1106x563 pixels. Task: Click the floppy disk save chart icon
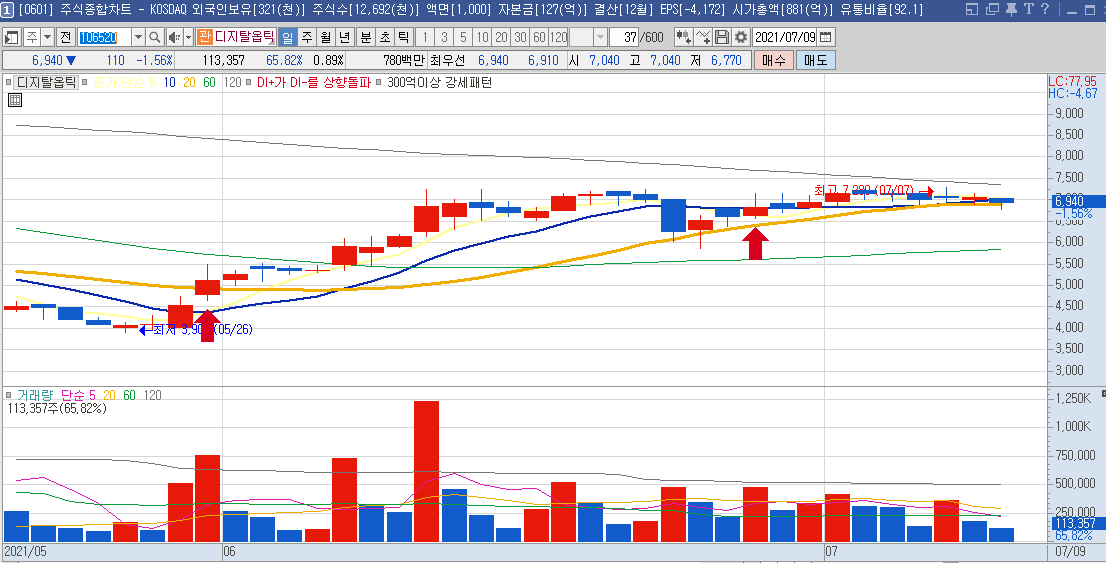point(722,37)
